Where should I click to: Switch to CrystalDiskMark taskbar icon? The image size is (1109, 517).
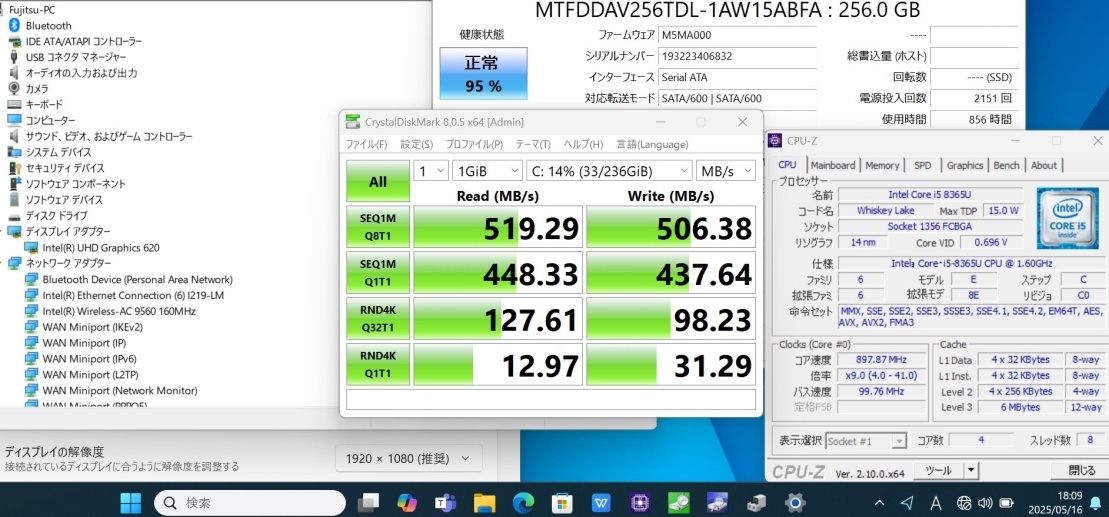(678, 503)
